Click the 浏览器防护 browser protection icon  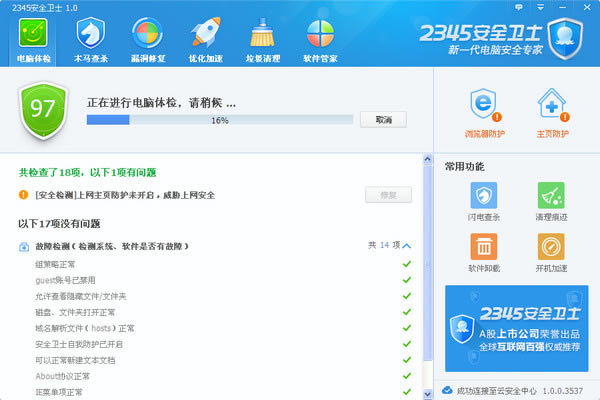coord(482,111)
